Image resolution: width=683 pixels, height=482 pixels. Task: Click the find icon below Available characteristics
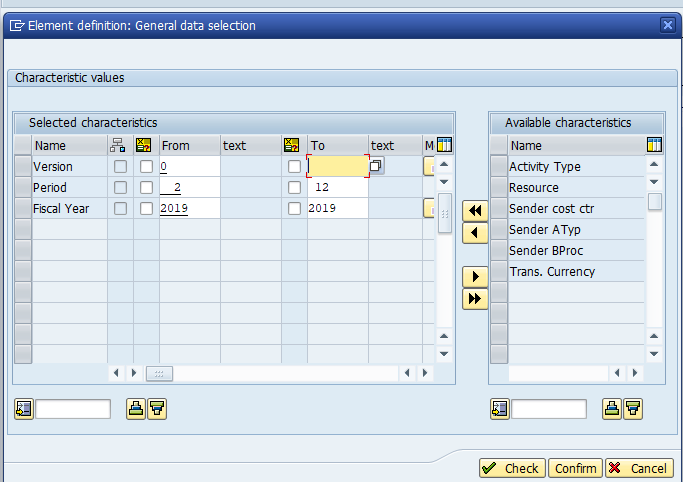pyautogui.click(x=500, y=408)
